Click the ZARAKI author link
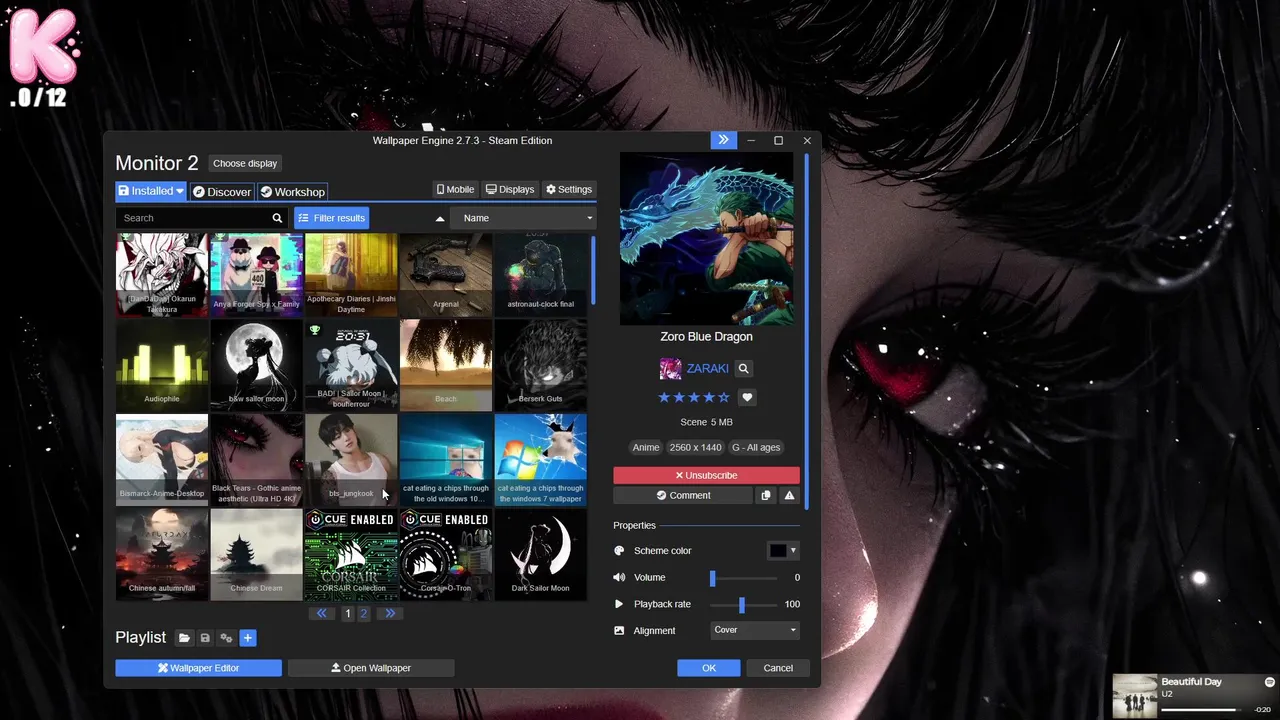 pyautogui.click(x=707, y=369)
